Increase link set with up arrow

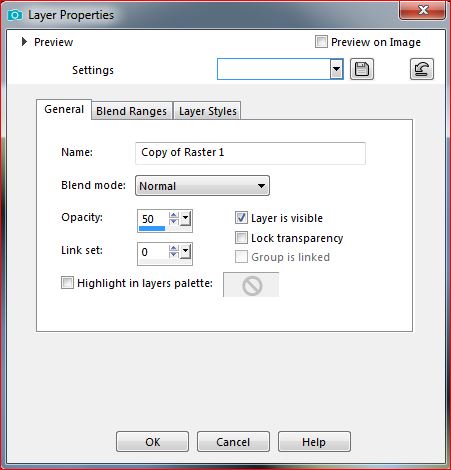[x=174, y=248]
